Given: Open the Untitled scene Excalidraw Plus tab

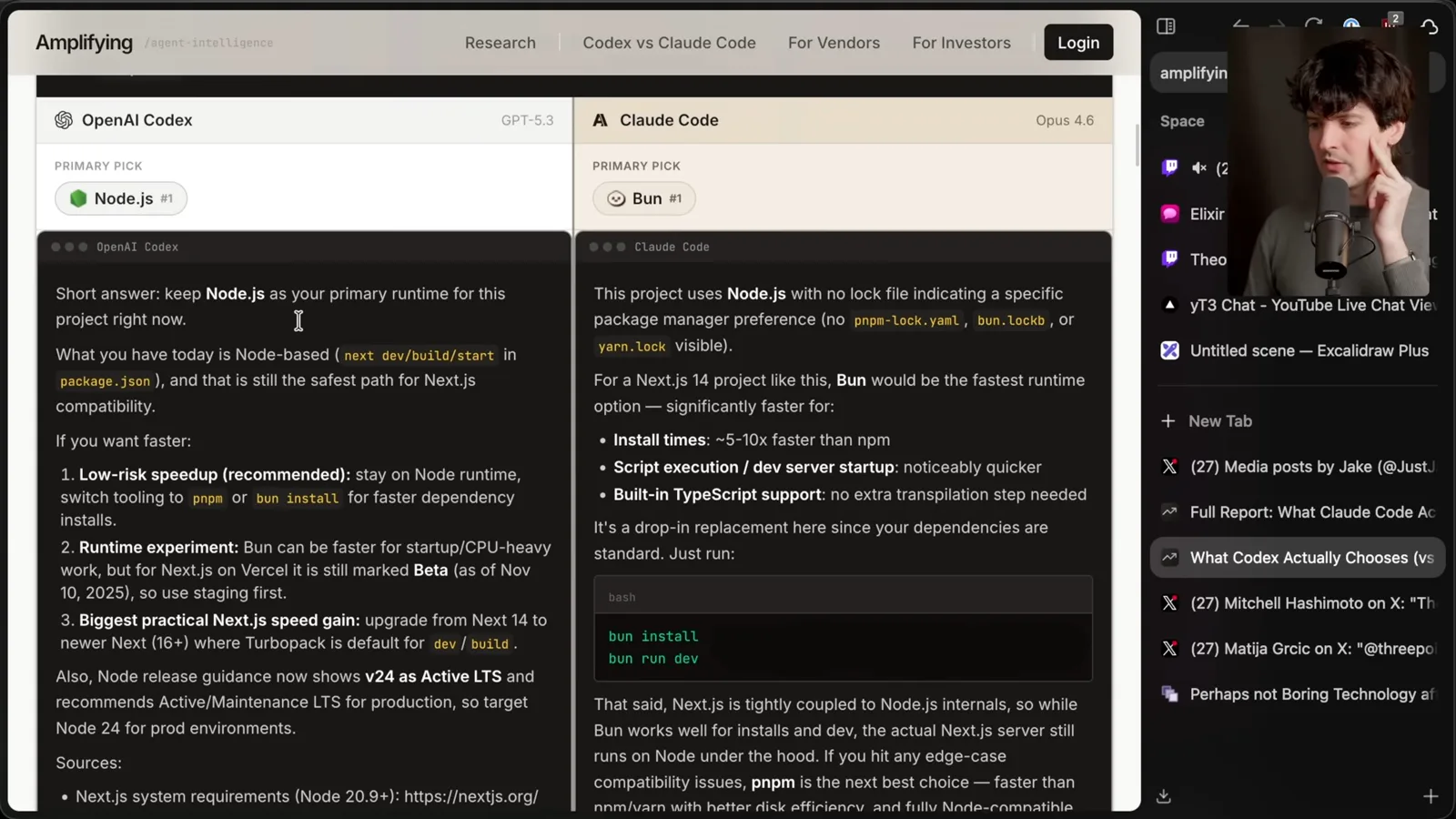Looking at the screenshot, I should [x=1299, y=350].
